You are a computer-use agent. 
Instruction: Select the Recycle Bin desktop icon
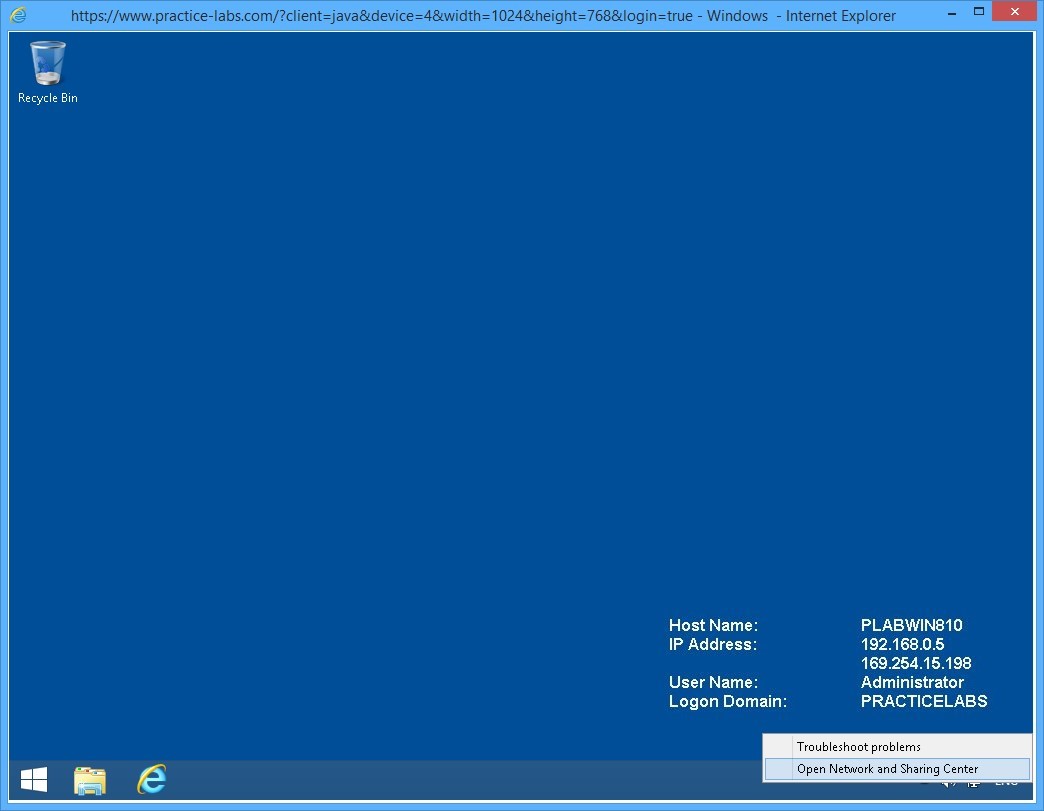coord(48,64)
